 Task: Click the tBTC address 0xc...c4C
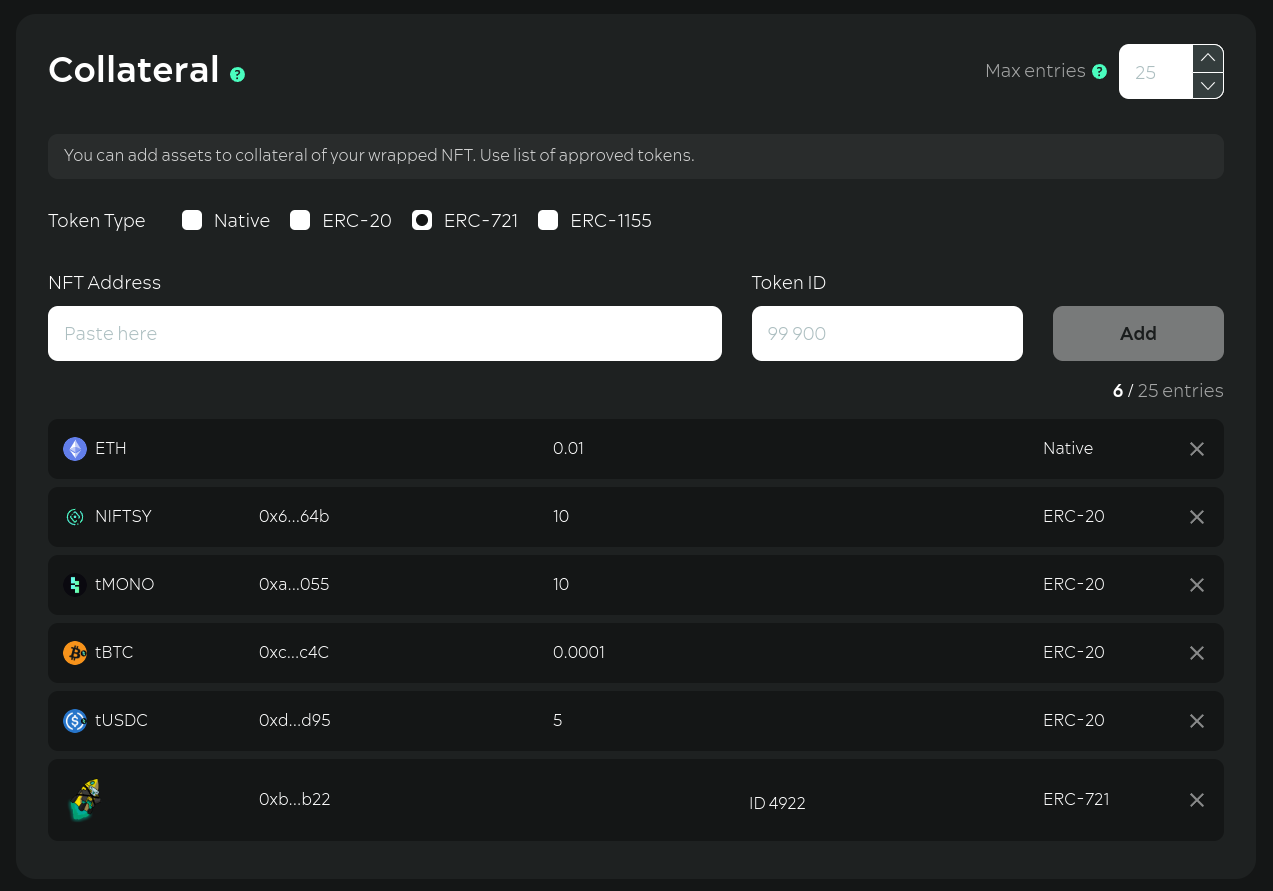pos(294,652)
